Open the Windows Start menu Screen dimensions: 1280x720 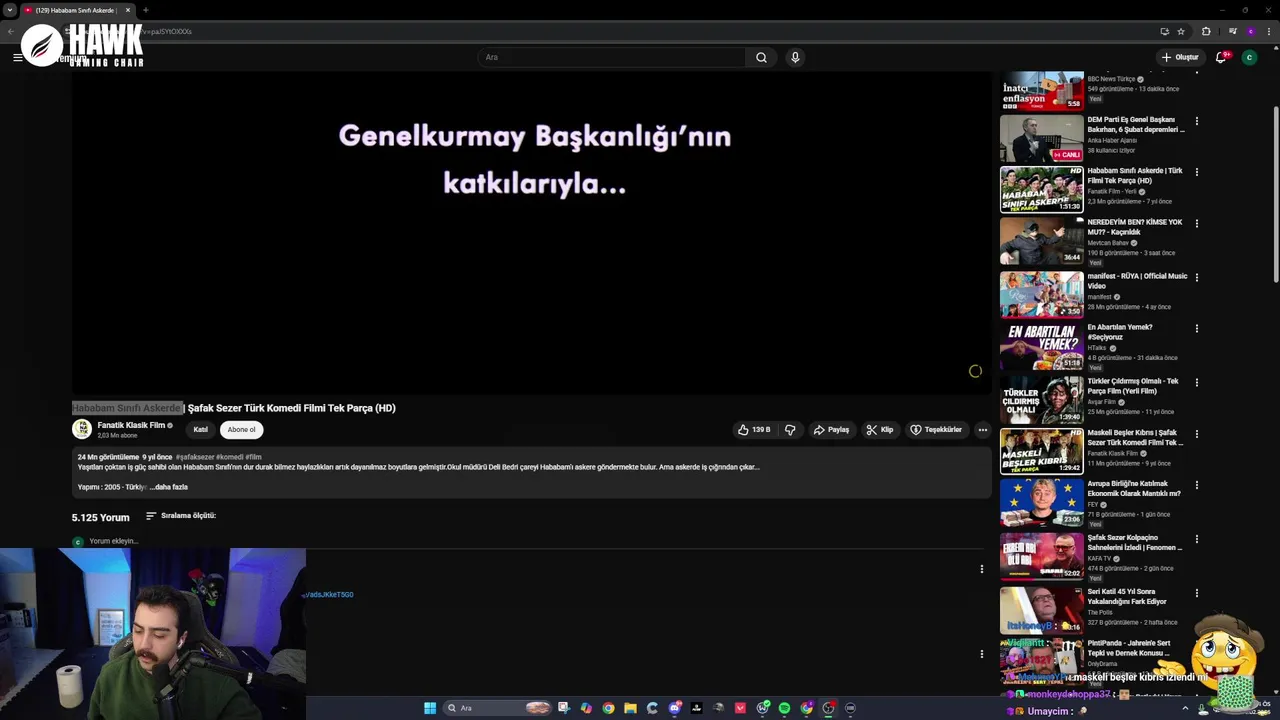(x=430, y=708)
